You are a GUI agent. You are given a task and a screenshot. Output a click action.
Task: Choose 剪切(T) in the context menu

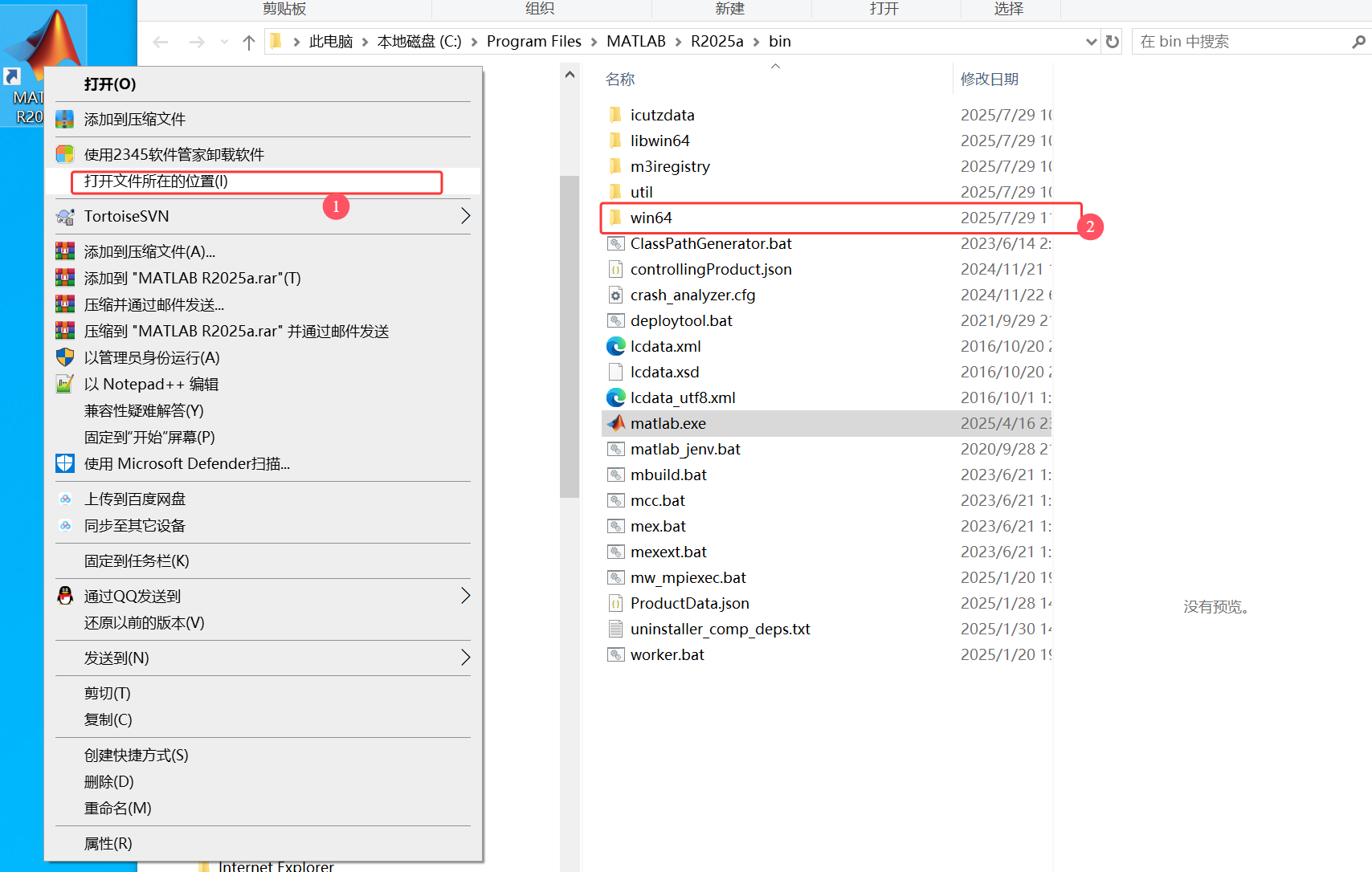coord(263,693)
